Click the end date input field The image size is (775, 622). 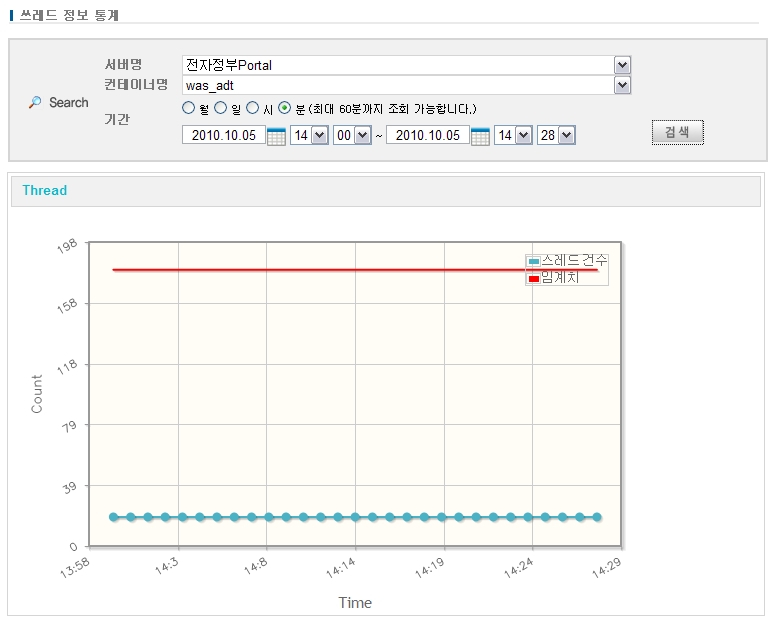pos(427,135)
